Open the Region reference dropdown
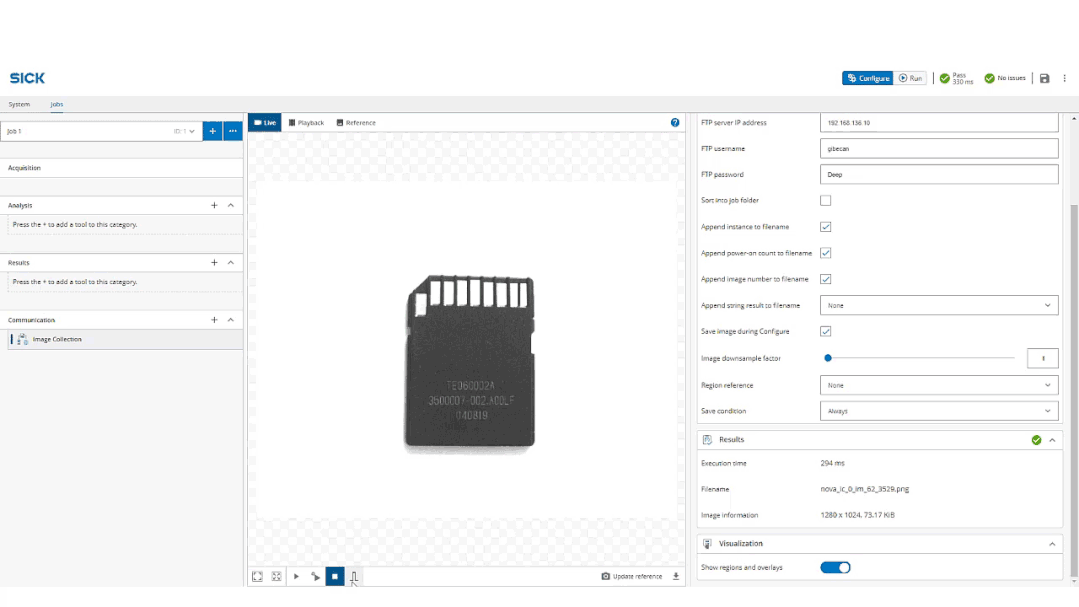The image size is (1079, 607). (x=938, y=385)
